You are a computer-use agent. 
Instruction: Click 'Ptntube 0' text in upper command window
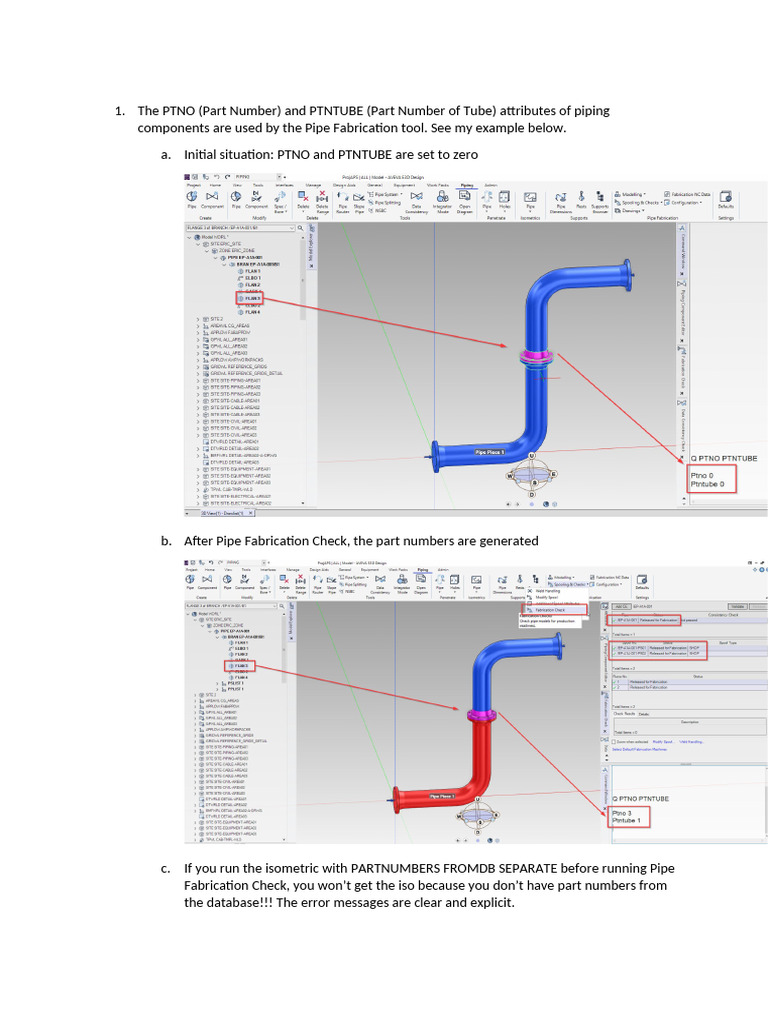click(707, 484)
